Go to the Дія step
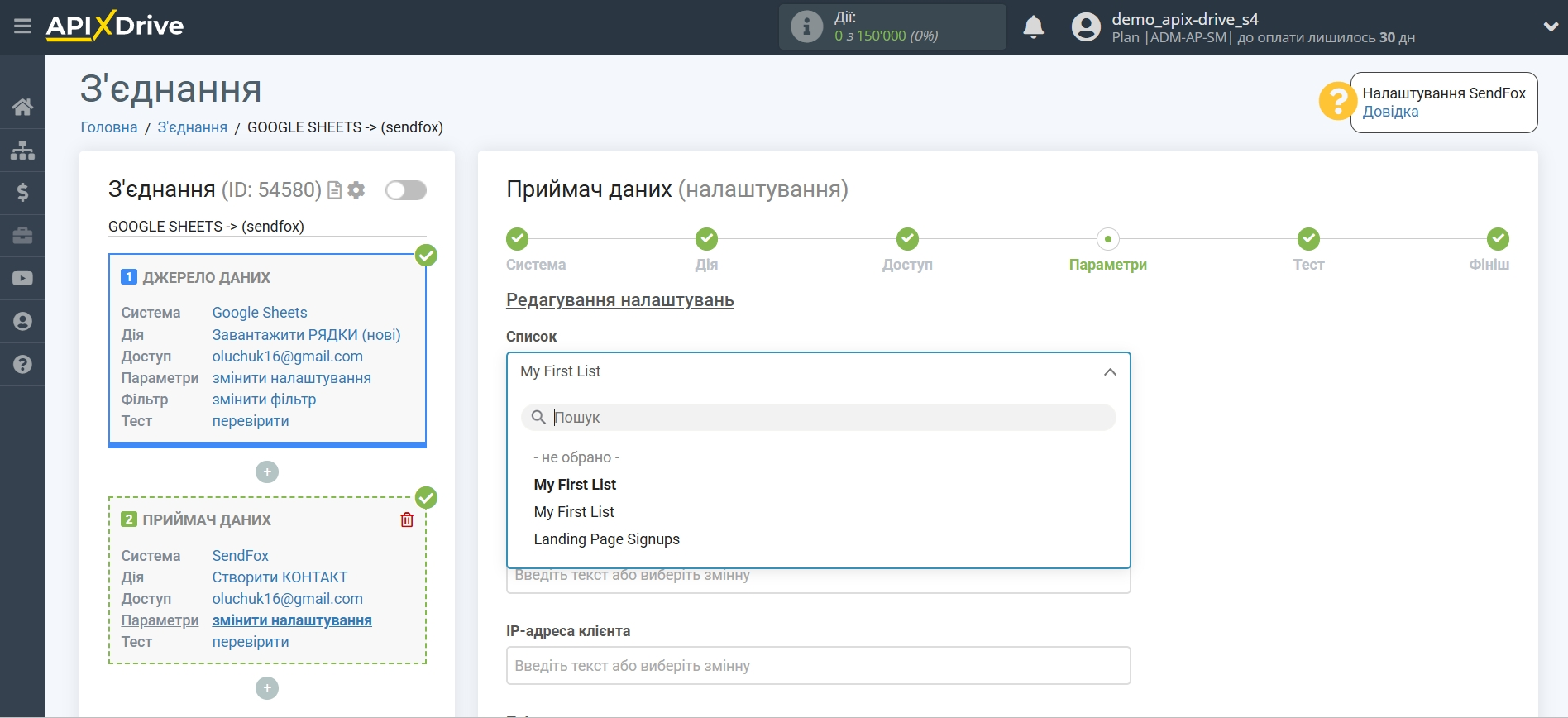Screen dimensions: 1568x718 click(x=706, y=239)
